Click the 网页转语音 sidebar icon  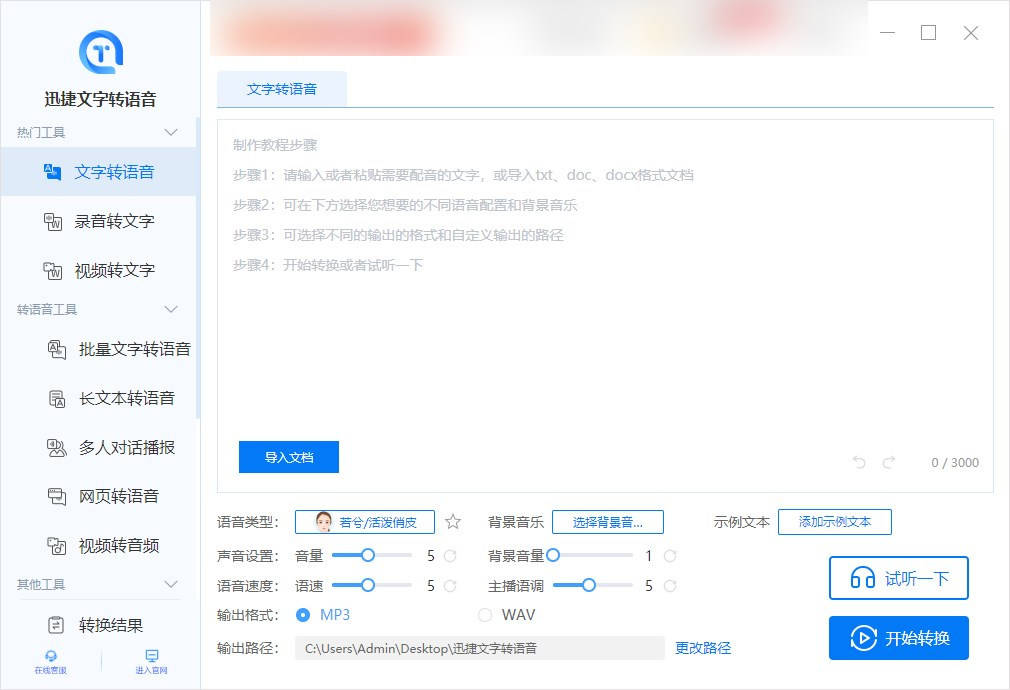(57, 496)
